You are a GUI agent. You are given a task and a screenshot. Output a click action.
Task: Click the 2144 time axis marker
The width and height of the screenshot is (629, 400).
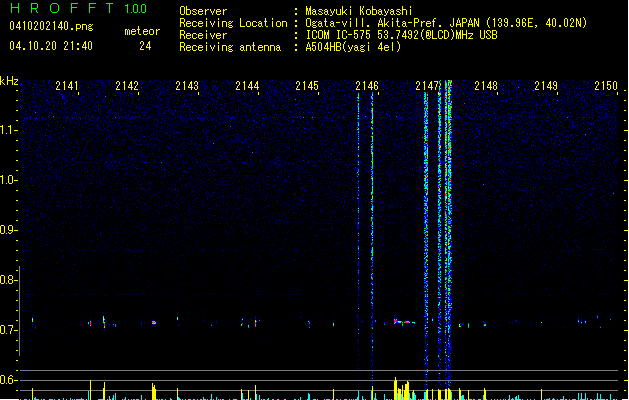[x=247, y=86]
